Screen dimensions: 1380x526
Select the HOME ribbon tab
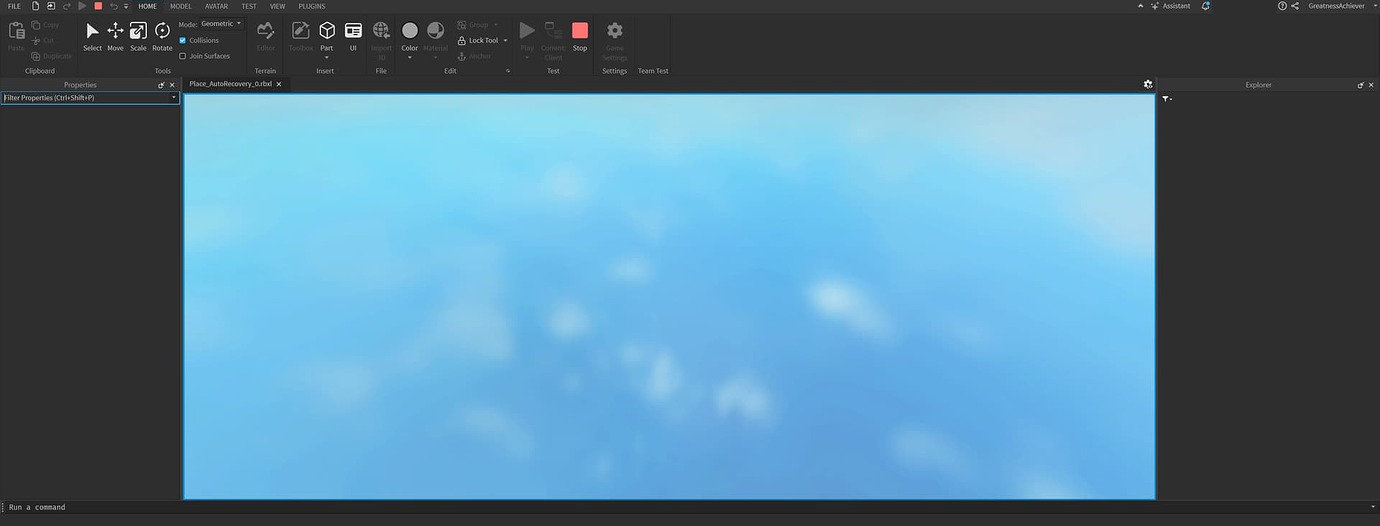[x=147, y=6]
